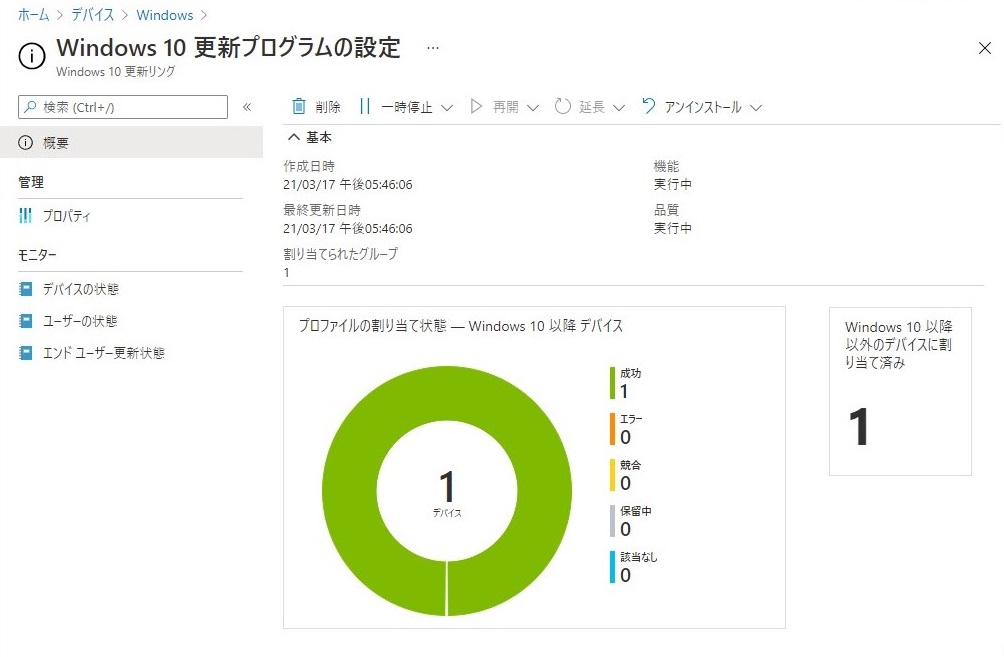
Task: Go to Windows breadcrumb link
Action: [x=165, y=15]
